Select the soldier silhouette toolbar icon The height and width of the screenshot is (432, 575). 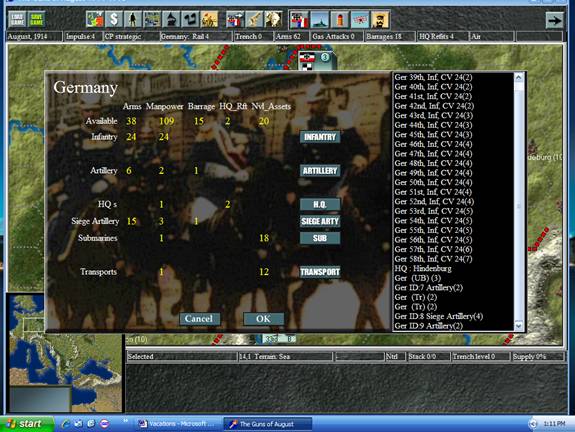(x=133, y=19)
